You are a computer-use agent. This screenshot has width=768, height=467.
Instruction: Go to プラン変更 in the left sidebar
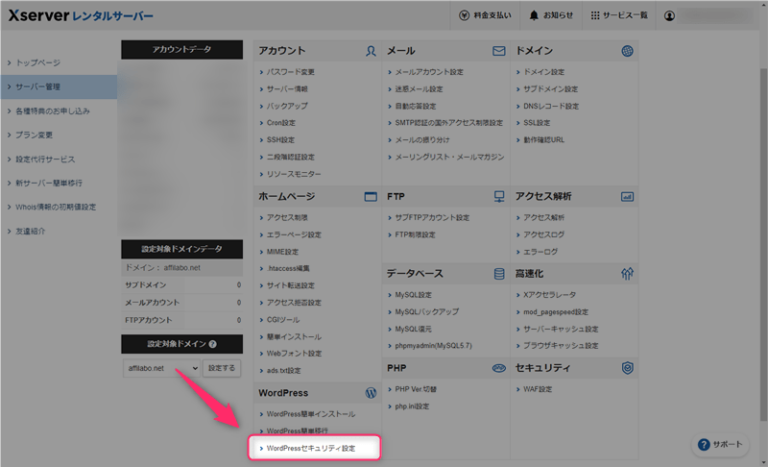pos(38,135)
